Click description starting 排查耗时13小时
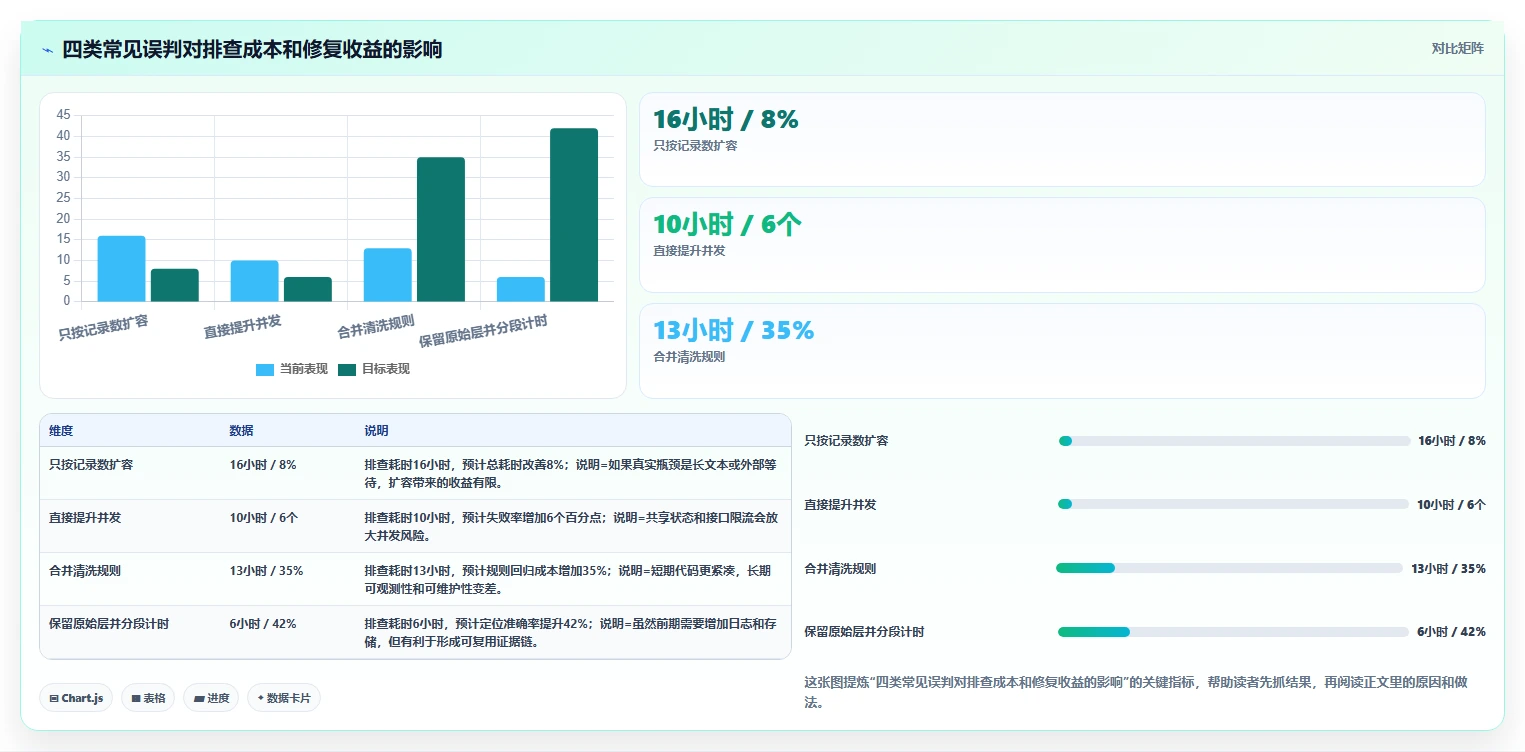Screen dimensions: 1525x752 (568, 580)
